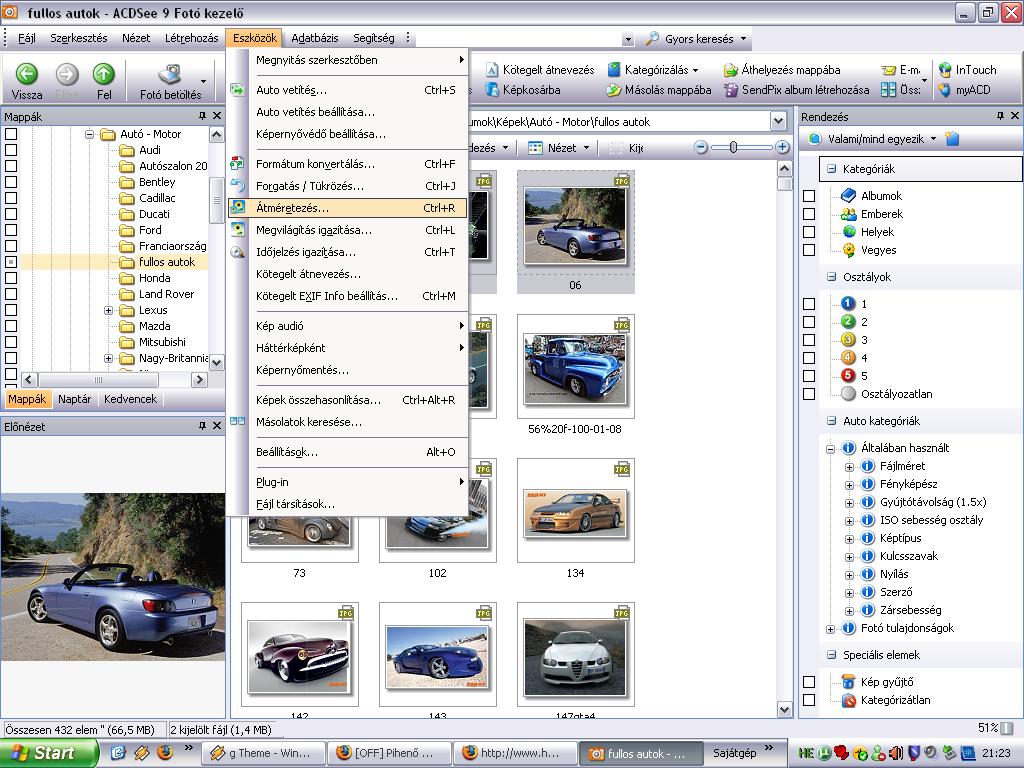Click the Kötegelt átnevezés toolbar icon

tap(494, 70)
